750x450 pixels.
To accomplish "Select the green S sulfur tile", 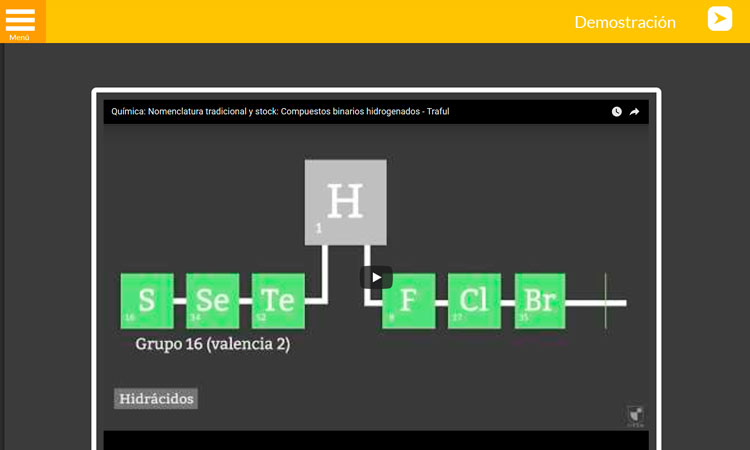I will click(x=147, y=301).
